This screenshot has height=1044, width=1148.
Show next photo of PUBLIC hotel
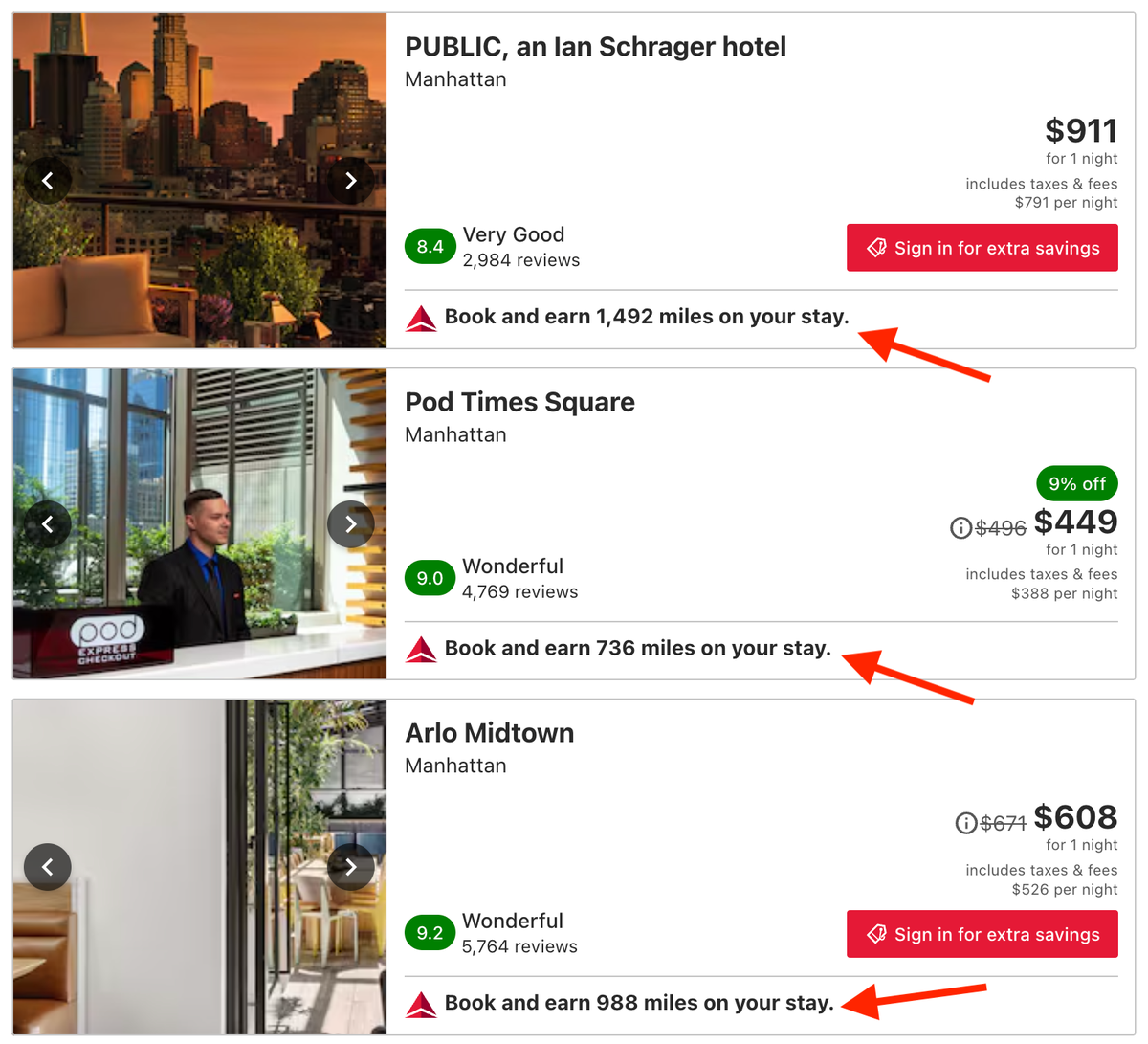pos(350,180)
